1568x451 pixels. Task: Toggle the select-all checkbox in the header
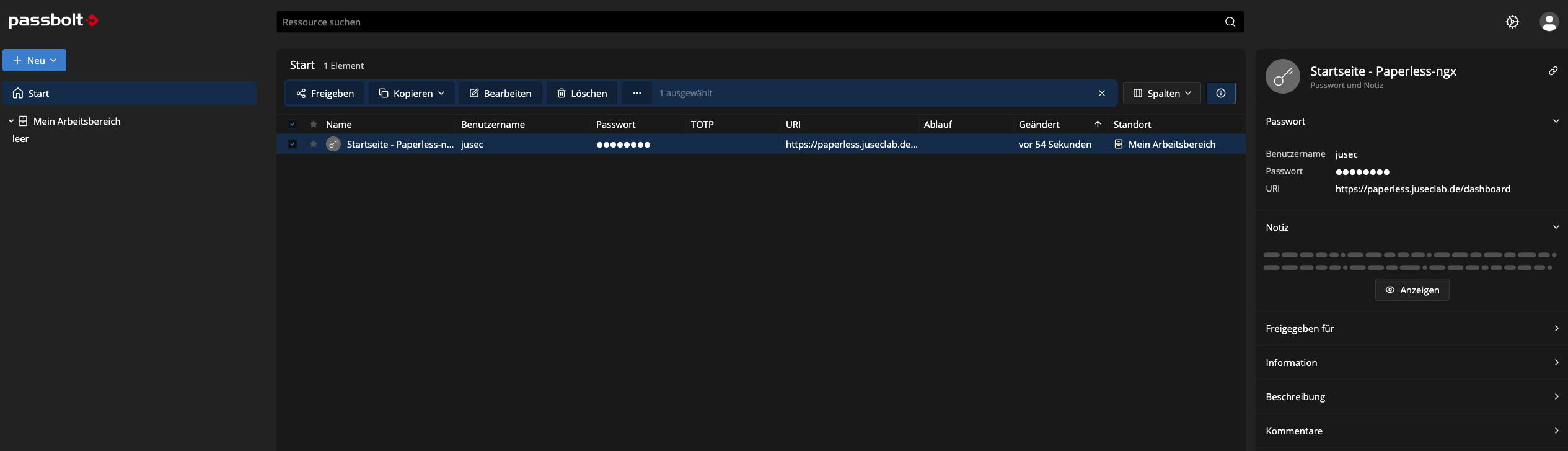click(293, 124)
